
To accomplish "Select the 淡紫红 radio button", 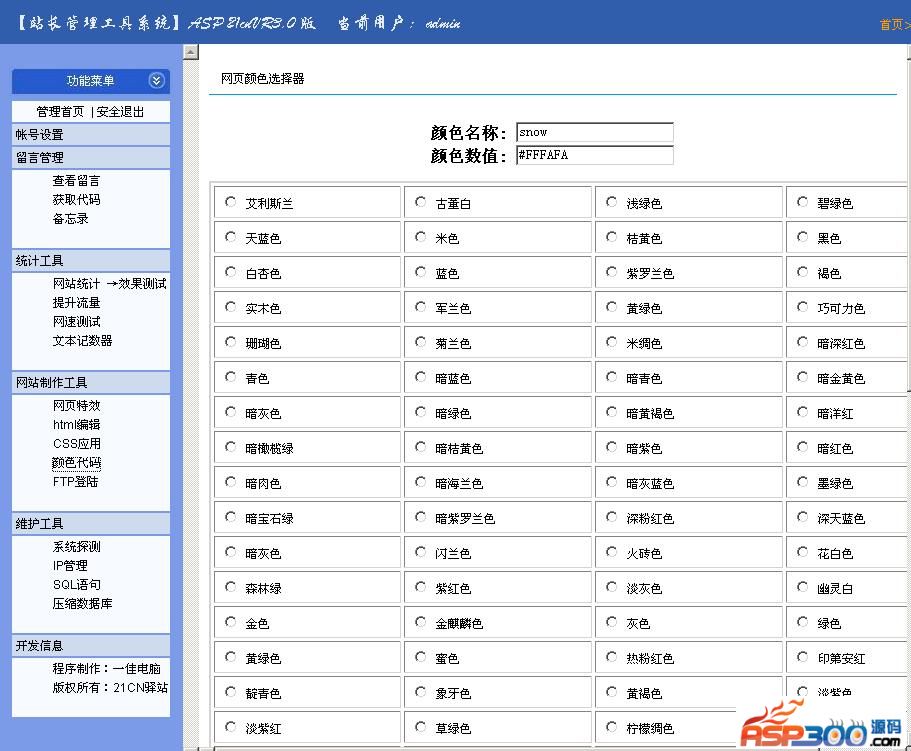I will pyautogui.click(x=231, y=727).
